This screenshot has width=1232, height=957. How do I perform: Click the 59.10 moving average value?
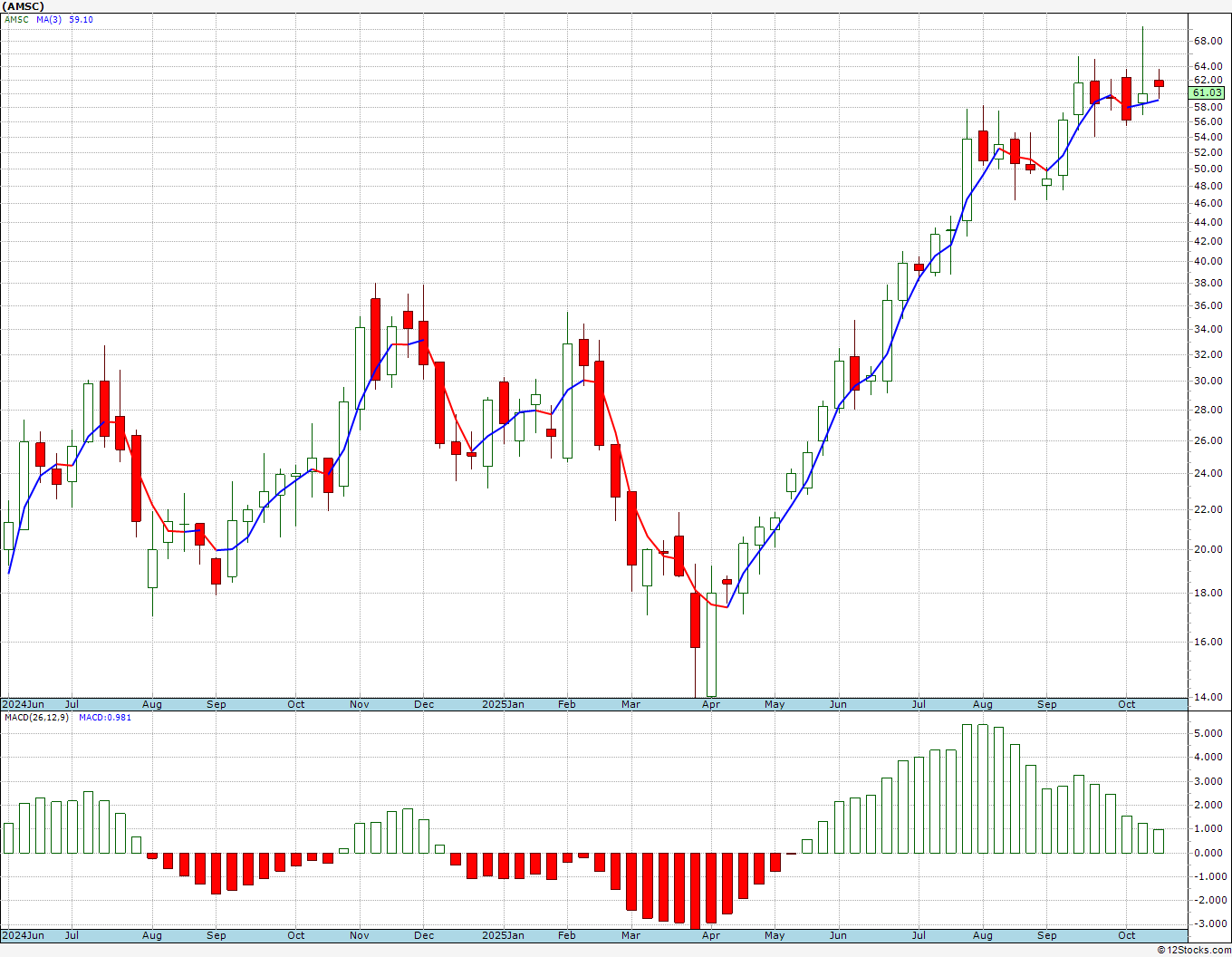[81, 20]
